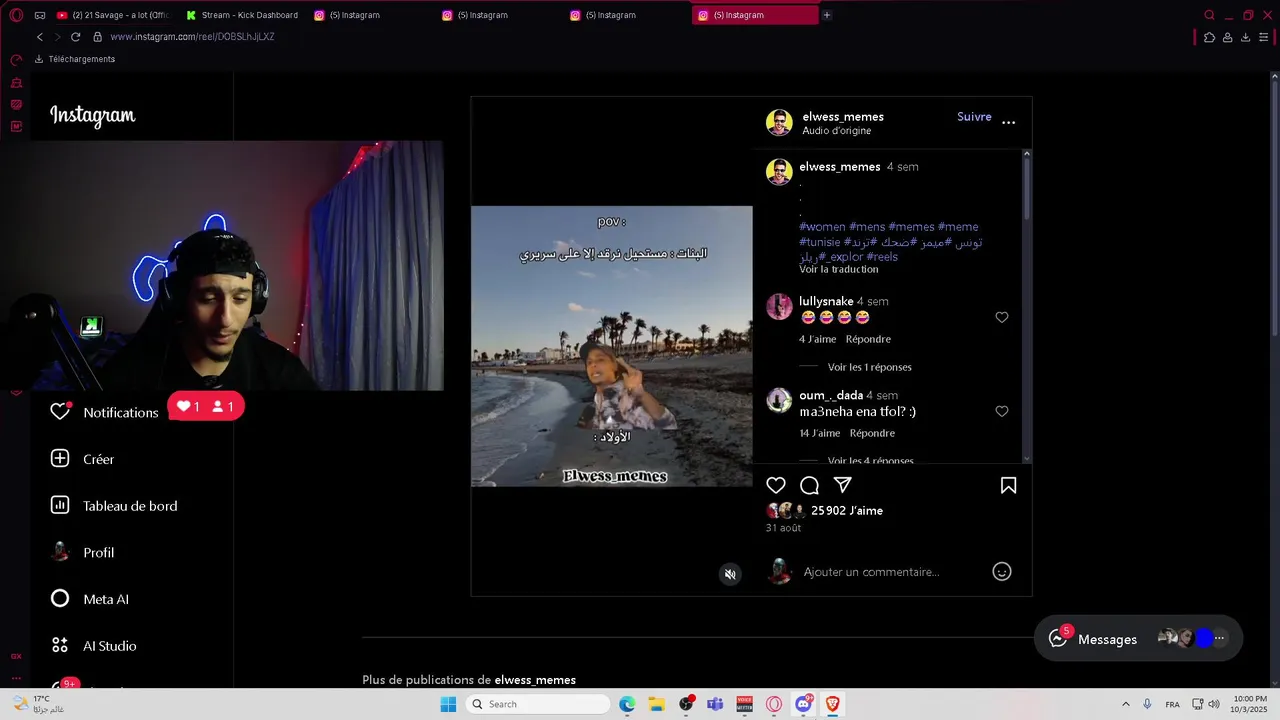This screenshot has height=720, width=1280.
Task: Reply to oum_._dada's comment via Répondre
Action: (872, 433)
